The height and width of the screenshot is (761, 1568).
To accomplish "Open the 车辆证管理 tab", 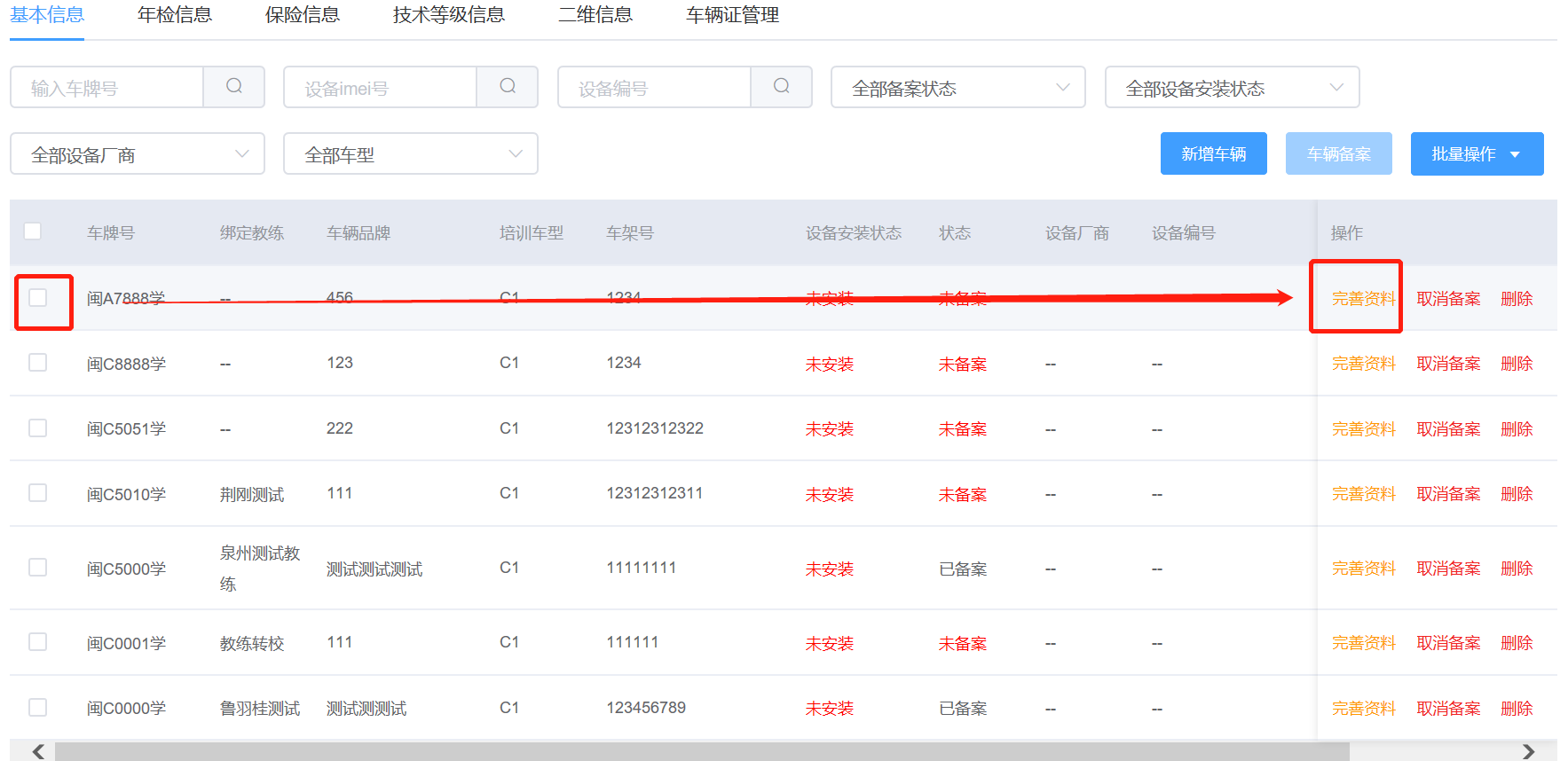I will tap(732, 15).
